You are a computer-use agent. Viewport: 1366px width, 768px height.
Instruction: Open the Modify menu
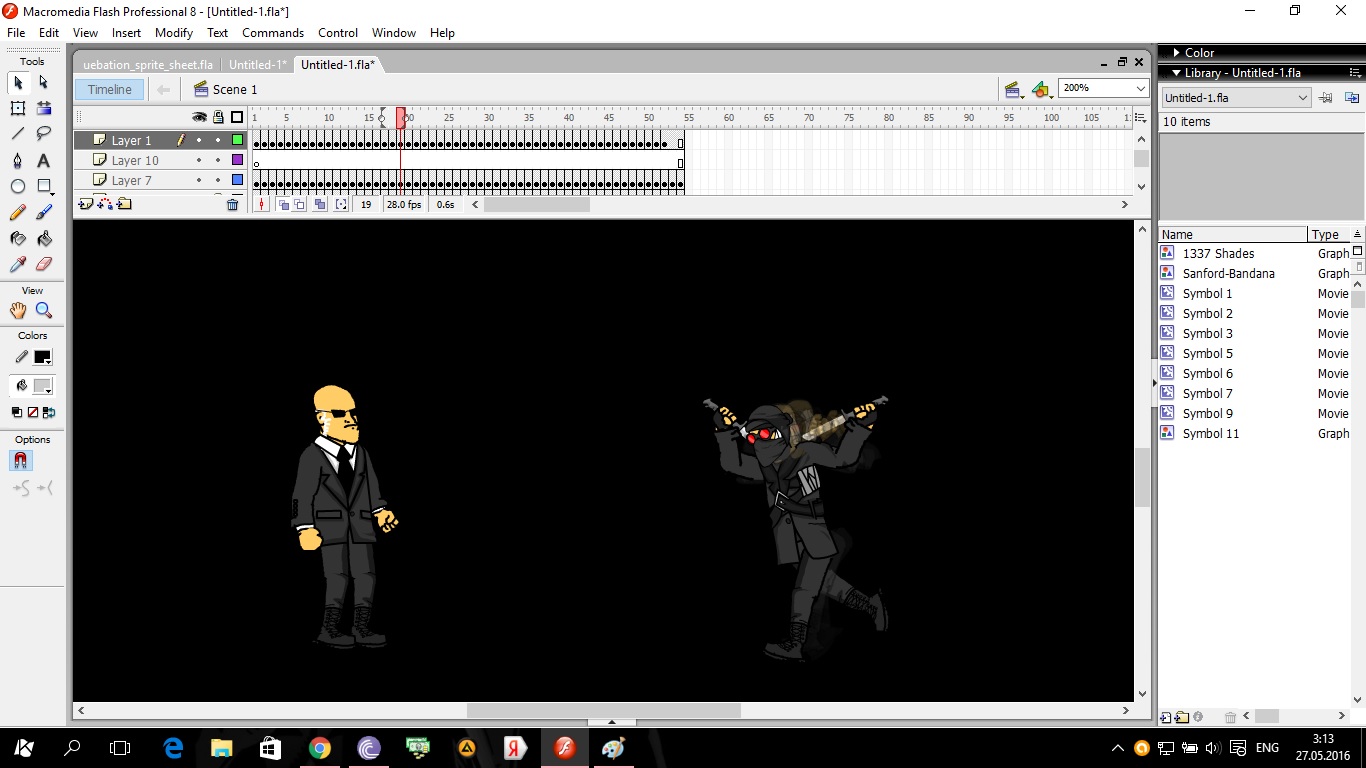174,33
